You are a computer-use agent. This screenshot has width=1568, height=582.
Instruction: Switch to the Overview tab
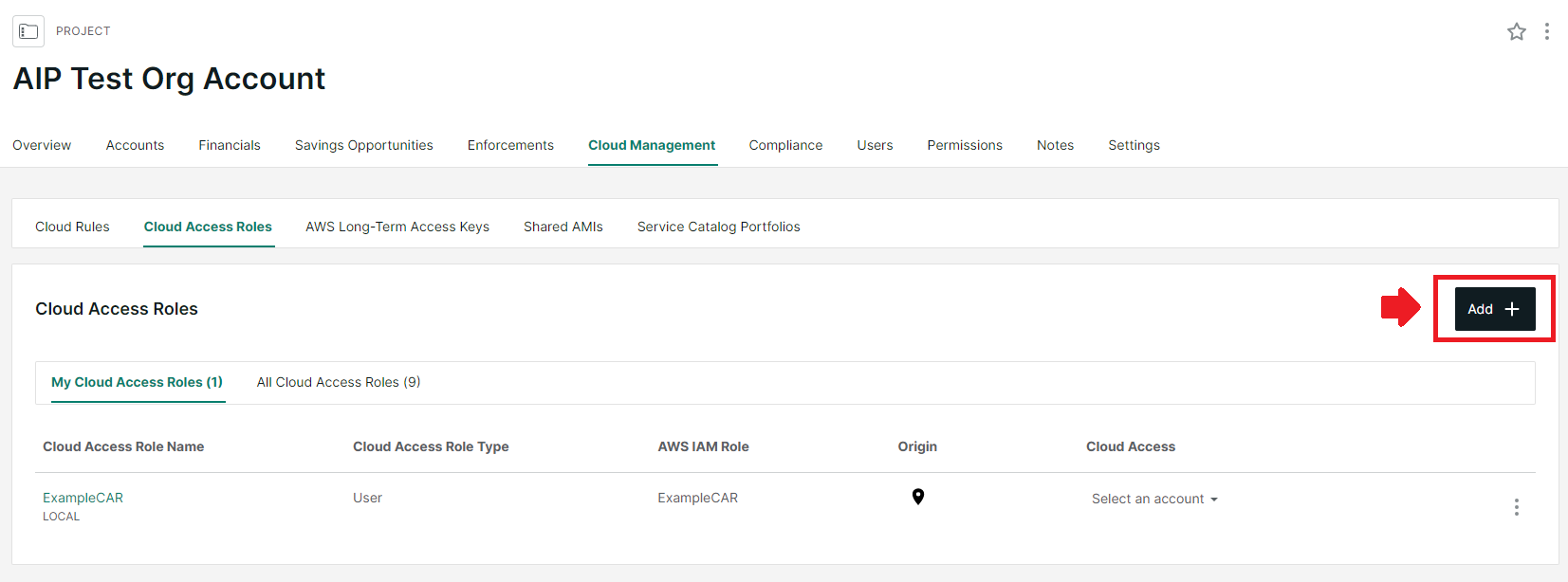coord(42,145)
